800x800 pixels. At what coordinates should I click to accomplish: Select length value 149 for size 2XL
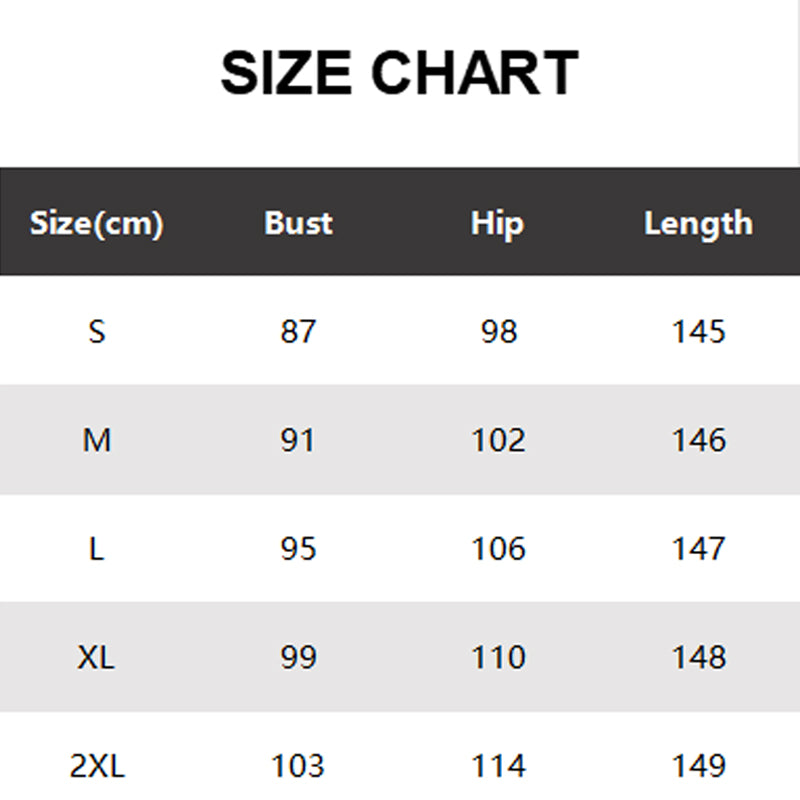pos(698,767)
